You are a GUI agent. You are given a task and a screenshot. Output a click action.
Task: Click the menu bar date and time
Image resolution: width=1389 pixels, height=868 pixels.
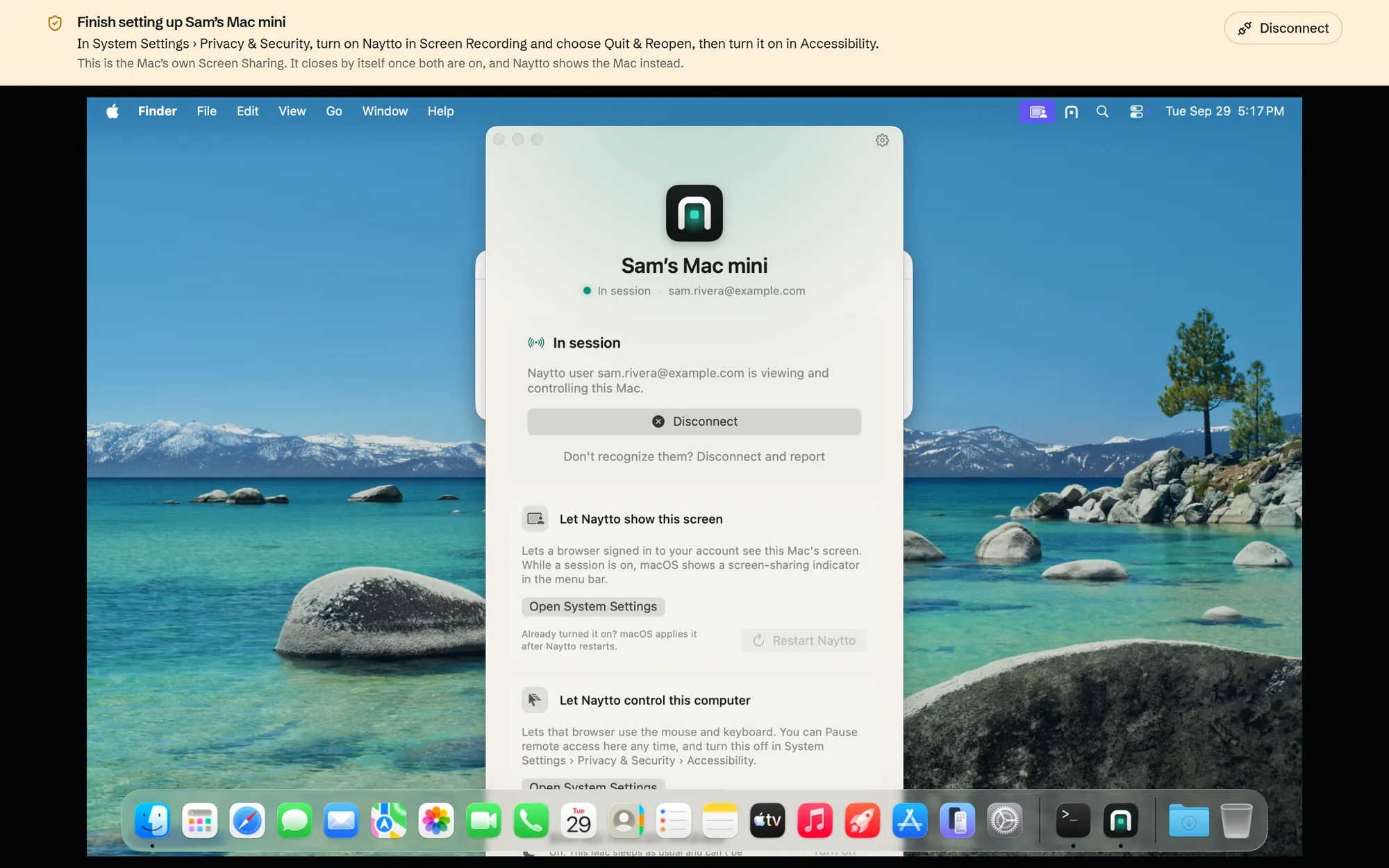click(x=1224, y=112)
